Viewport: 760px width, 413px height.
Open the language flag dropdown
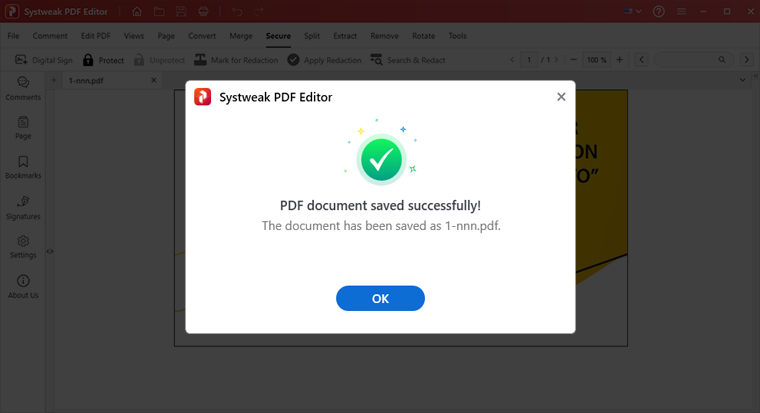tap(633, 11)
